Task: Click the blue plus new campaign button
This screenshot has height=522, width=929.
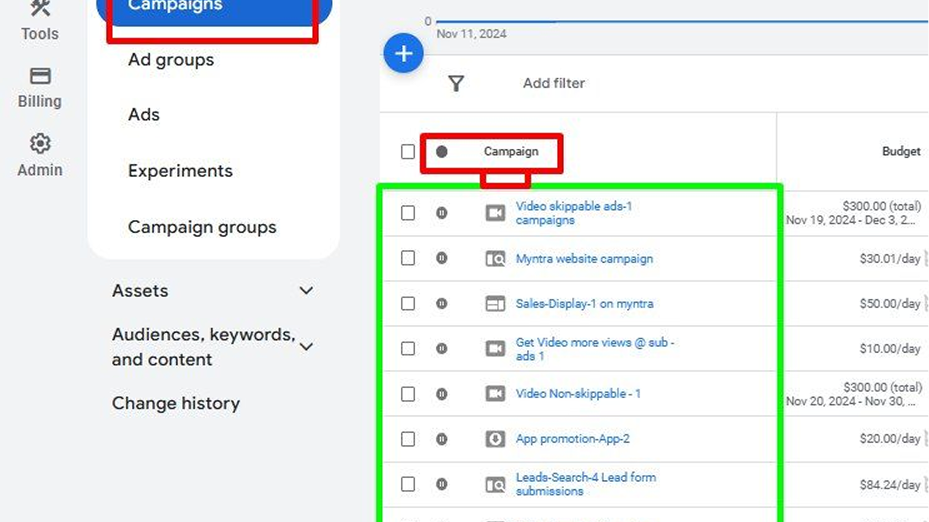Action: [404, 54]
